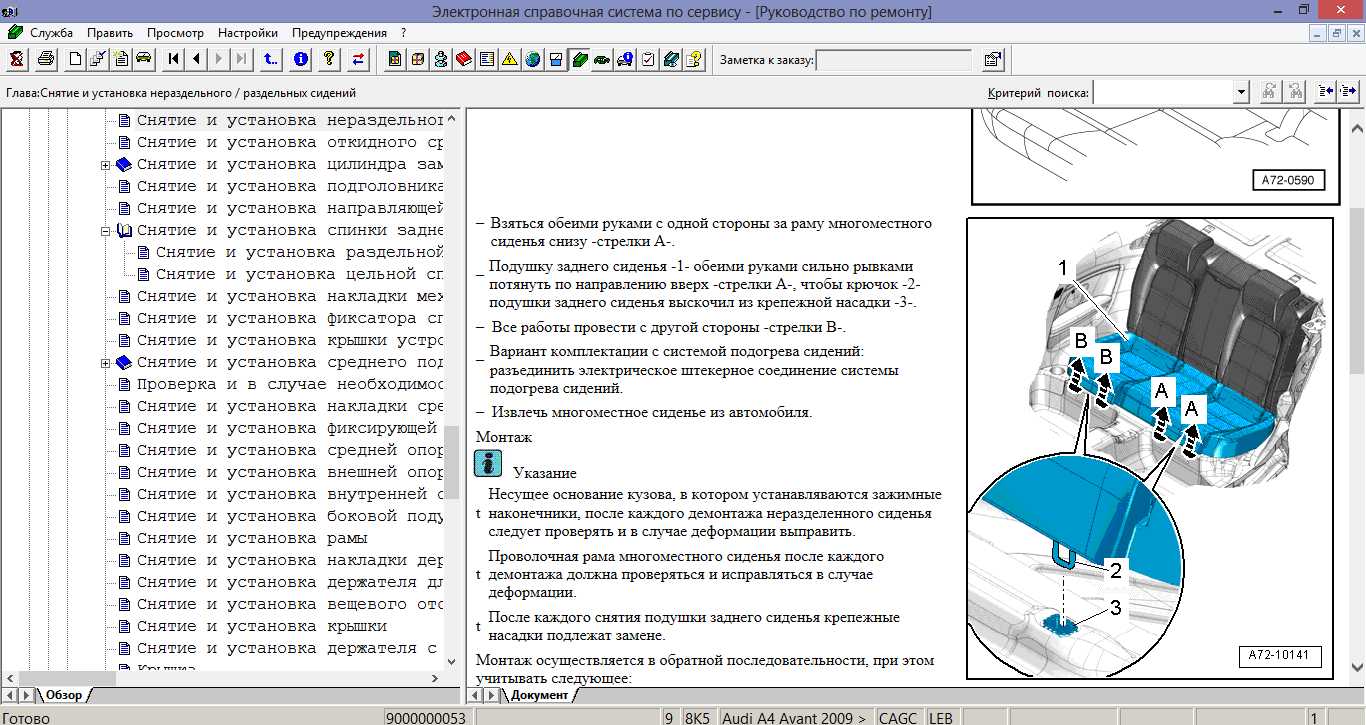Click the text list page icon
The image size is (1366, 725).
tap(487, 59)
